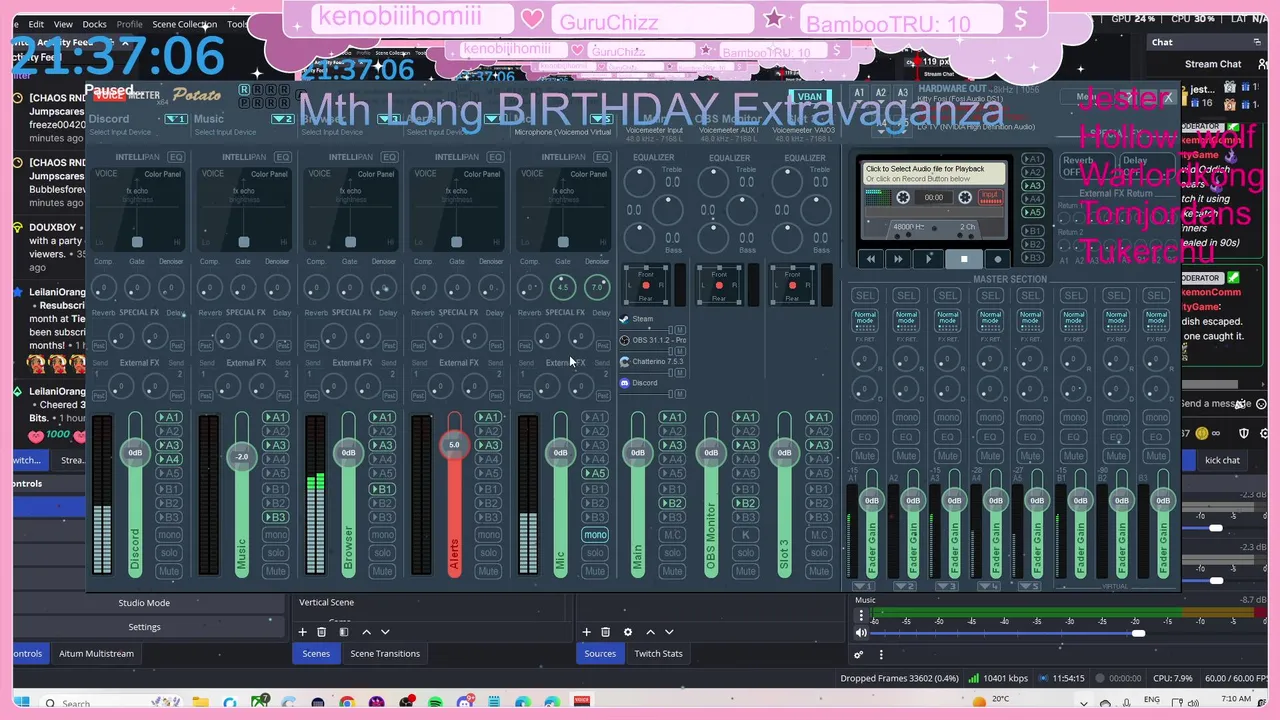Open Chrome from the Windows taskbar
This screenshot has width=1280, height=720.
click(x=347, y=703)
